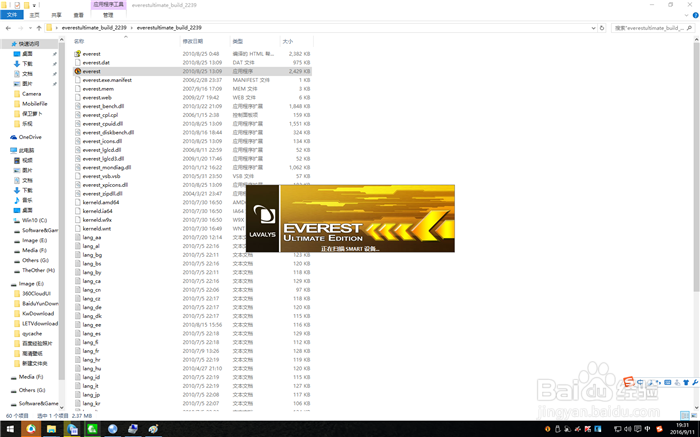Open File Explorer on the taskbar
700x437 pixels.
coord(51,429)
